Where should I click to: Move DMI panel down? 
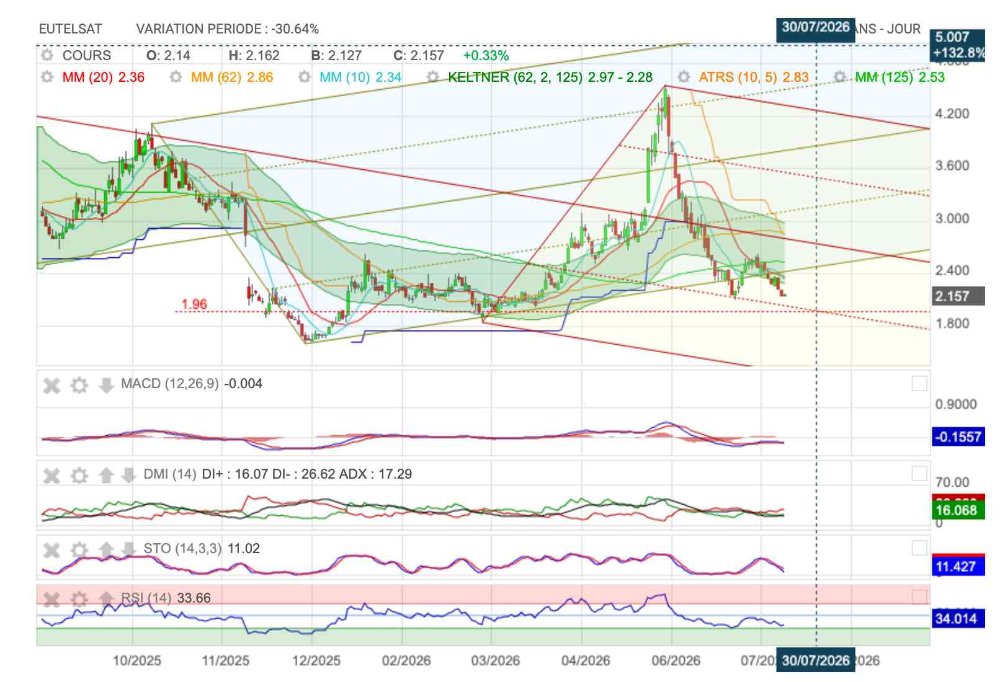128,475
